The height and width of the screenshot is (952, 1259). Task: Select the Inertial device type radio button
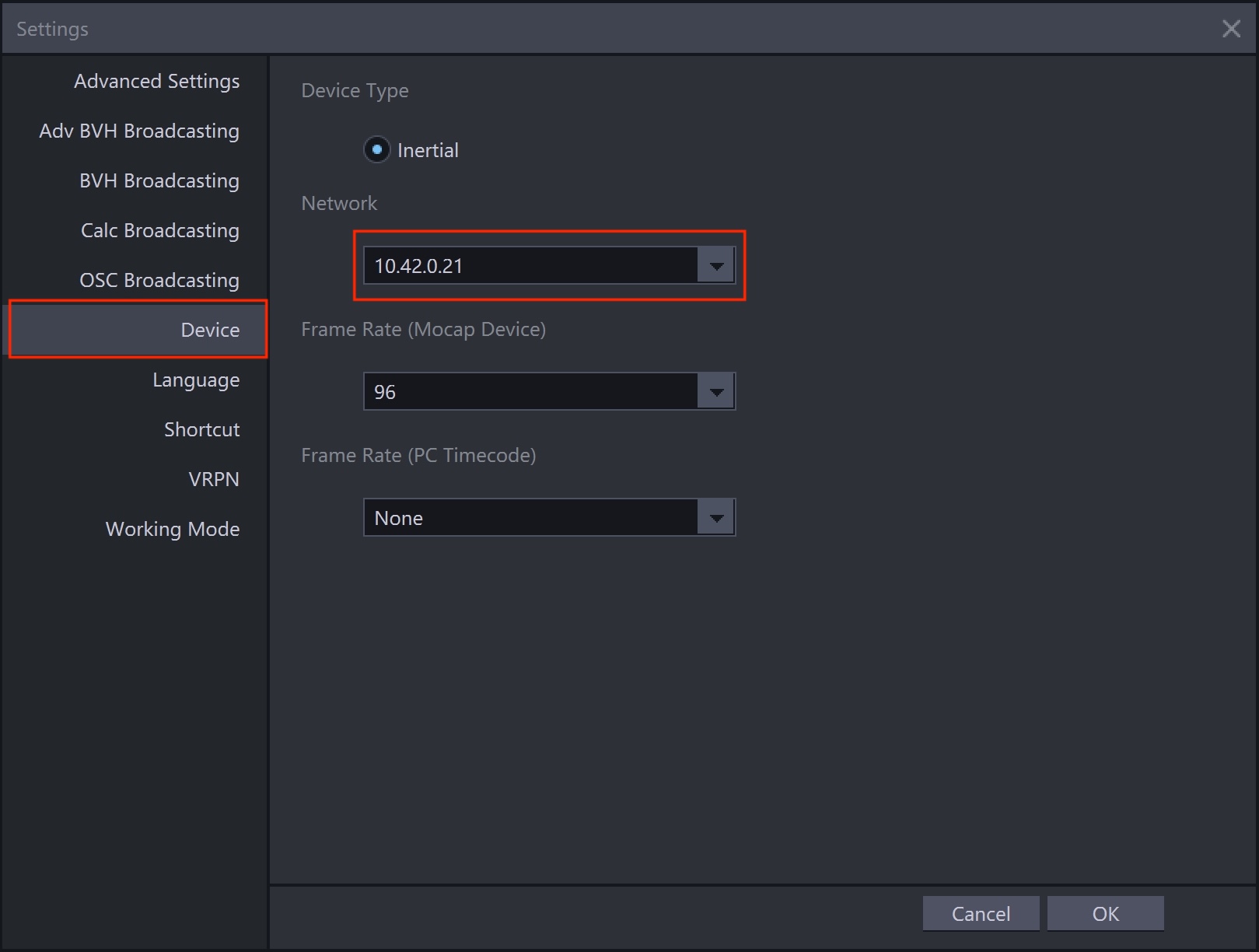pos(377,149)
